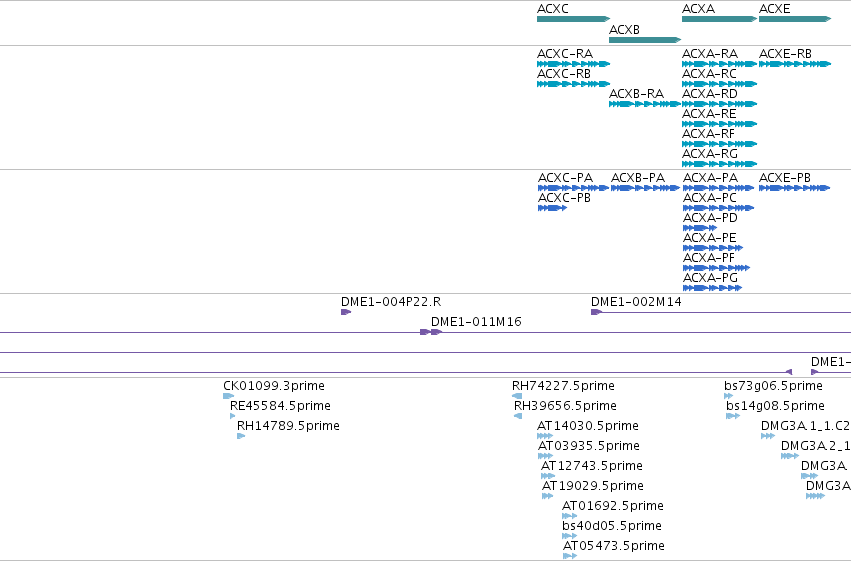Click the ACXC-RA transcript
Screen dimensions: 851x561
(x=574, y=64)
